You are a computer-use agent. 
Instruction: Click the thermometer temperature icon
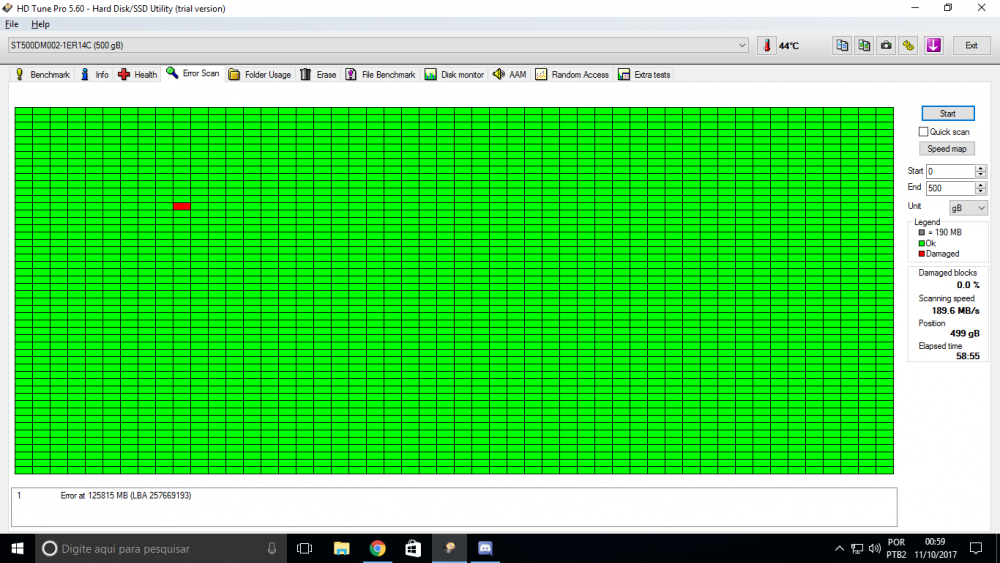pyautogui.click(x=766, y=45)
